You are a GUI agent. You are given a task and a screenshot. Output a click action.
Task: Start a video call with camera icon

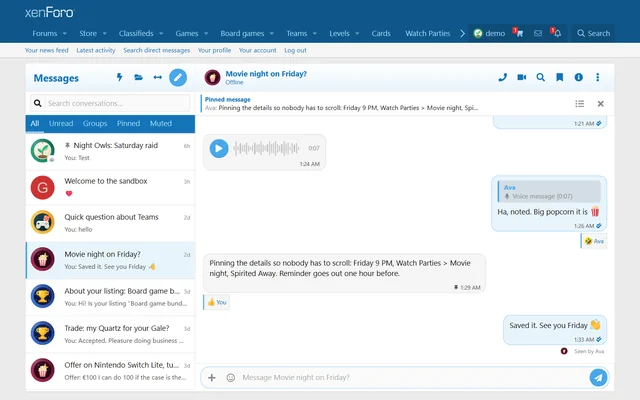522,77
